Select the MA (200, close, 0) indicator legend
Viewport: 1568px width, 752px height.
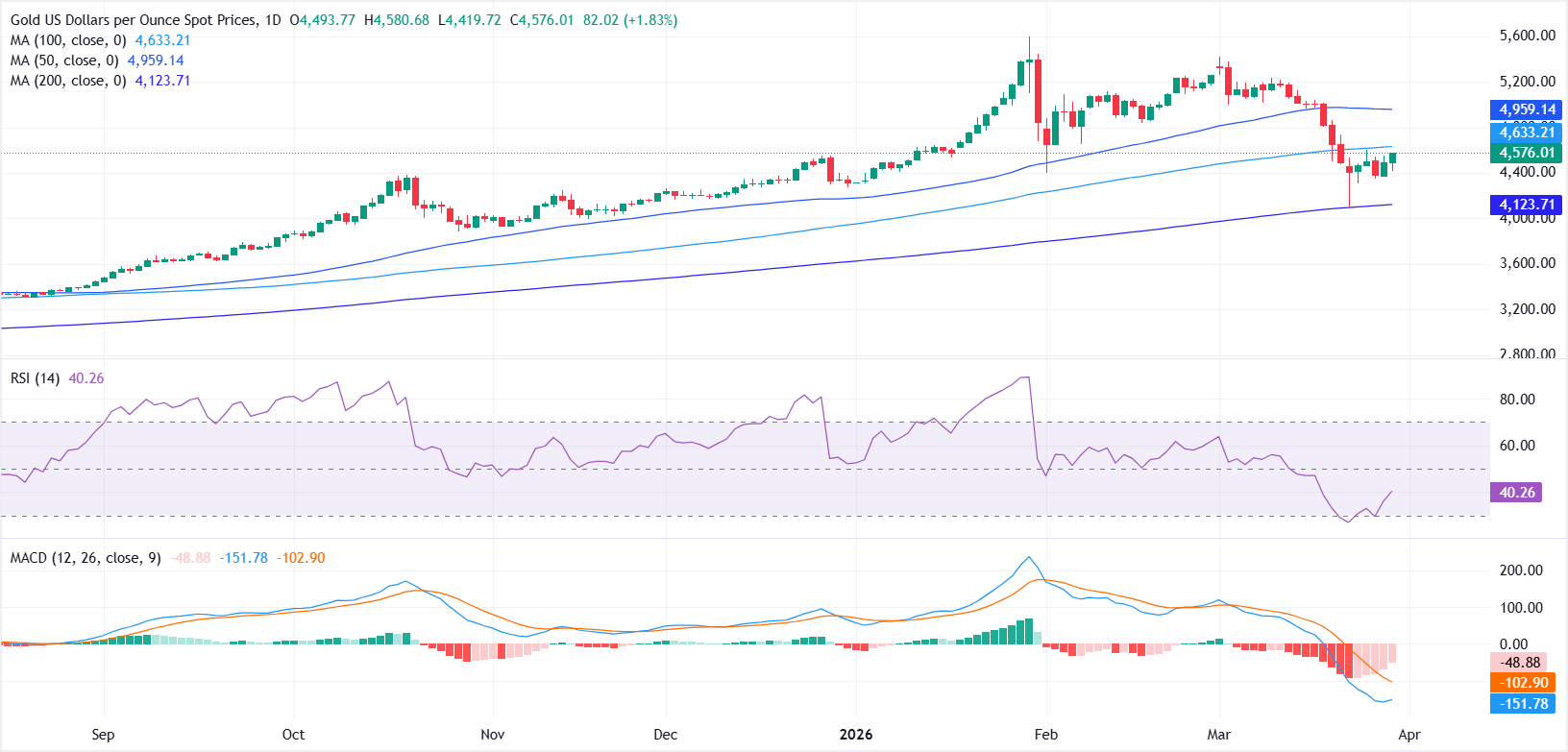pyautogui.click(x=68, y=81)
